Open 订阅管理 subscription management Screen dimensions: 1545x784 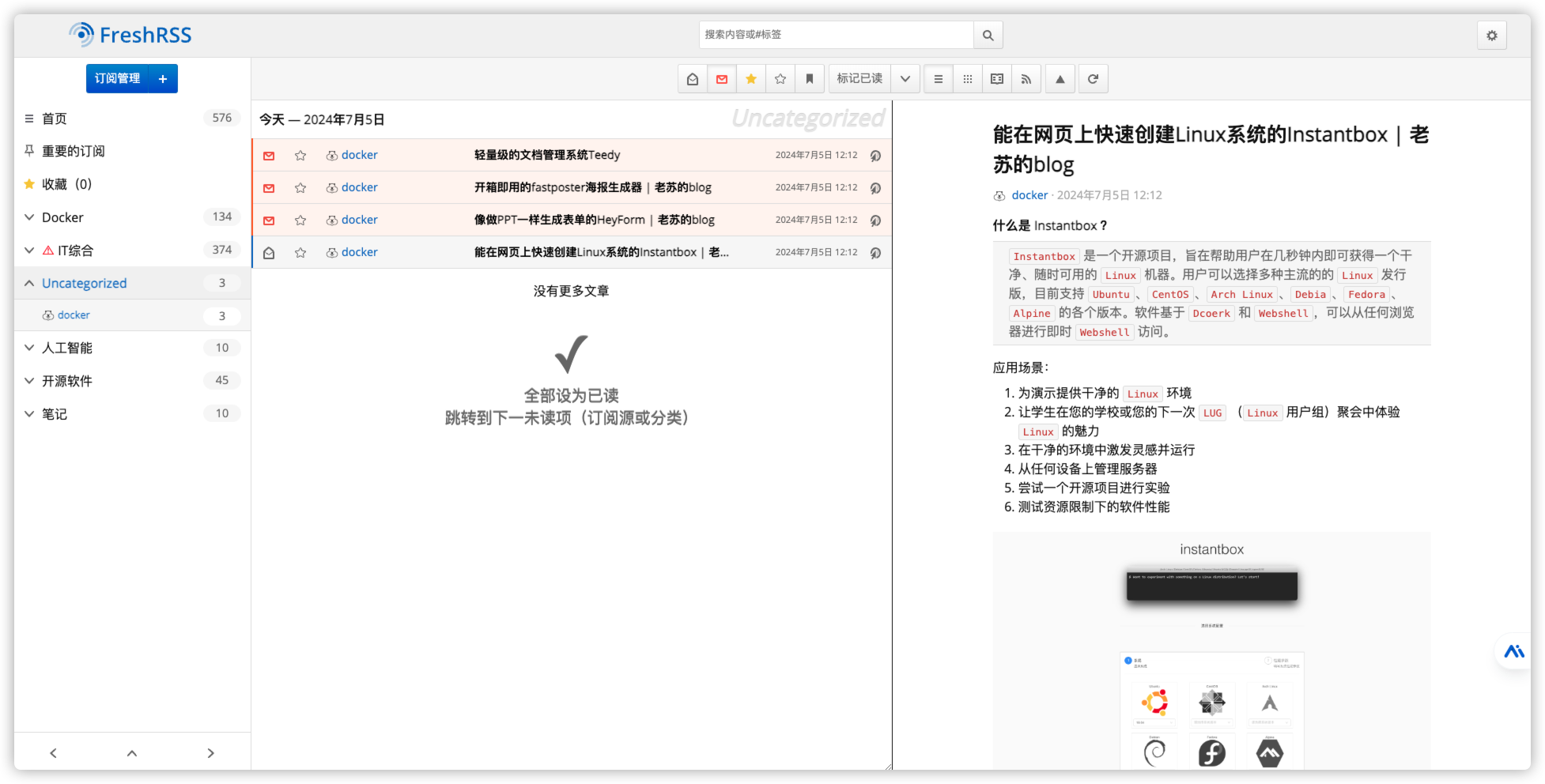(117, 78)
